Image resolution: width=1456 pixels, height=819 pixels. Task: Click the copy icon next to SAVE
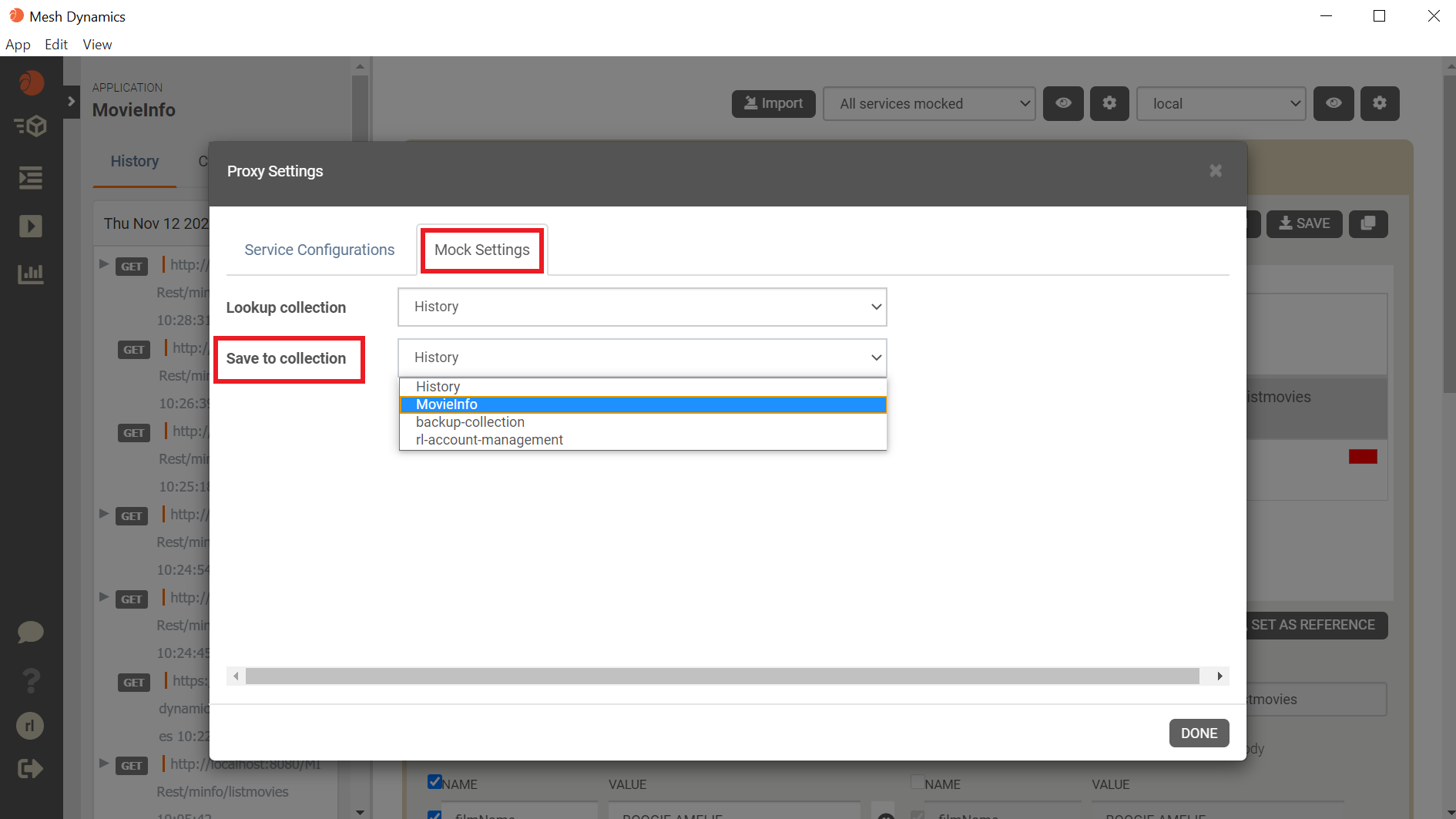tap(1368, 223)
